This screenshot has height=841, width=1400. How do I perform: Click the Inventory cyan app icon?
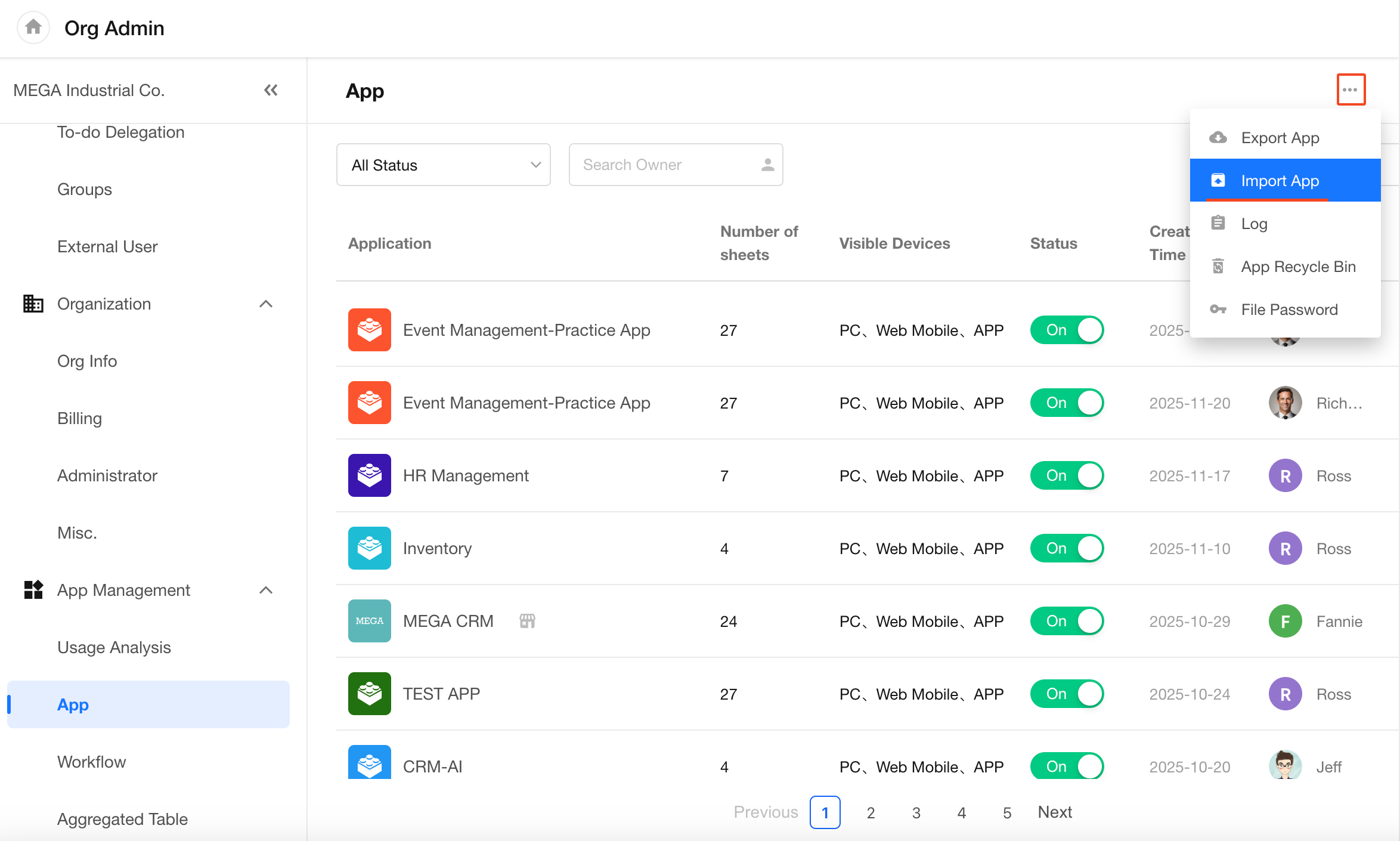(x=369, y=548)
